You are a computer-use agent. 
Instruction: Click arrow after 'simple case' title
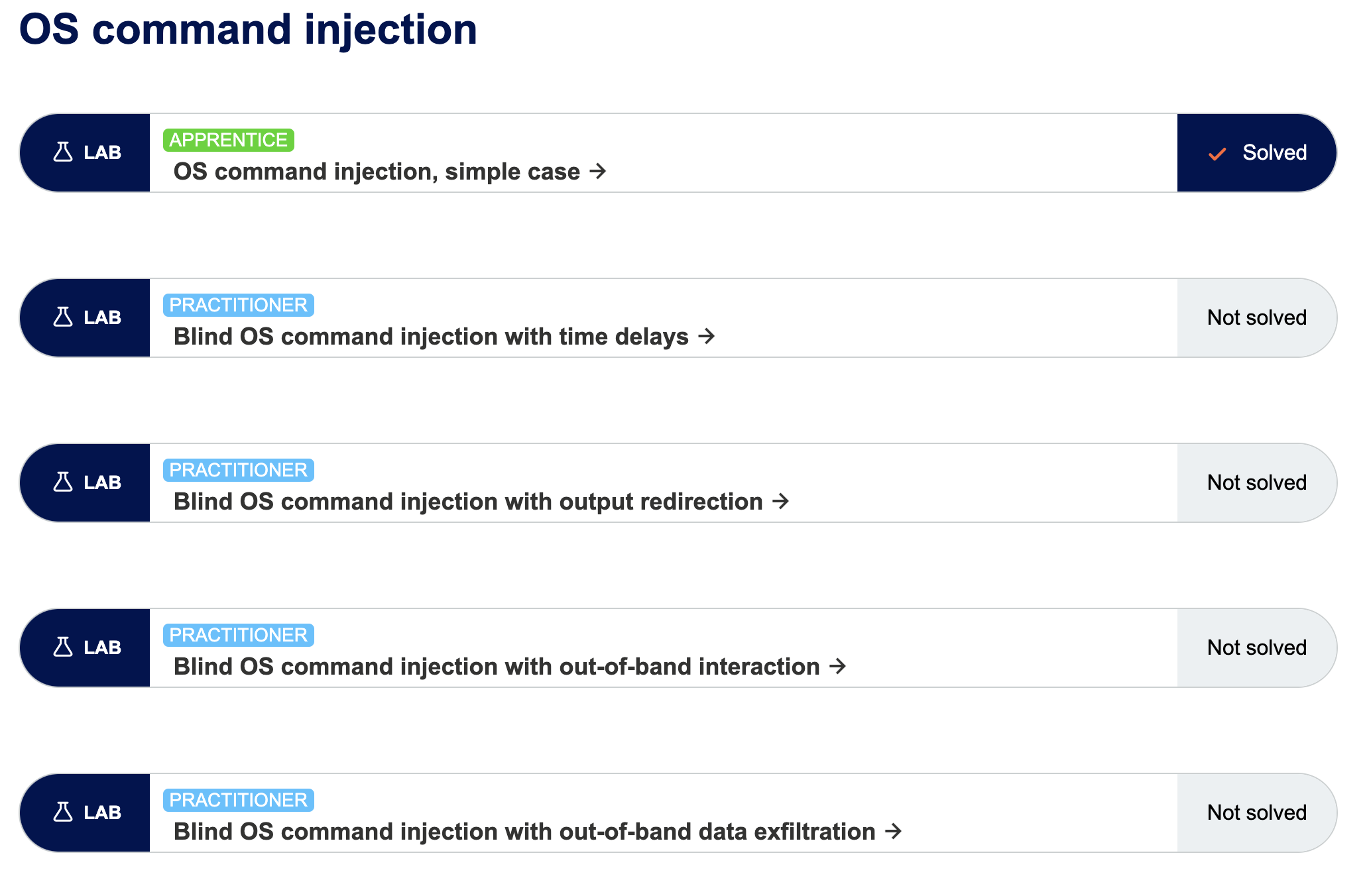point(598,172)
